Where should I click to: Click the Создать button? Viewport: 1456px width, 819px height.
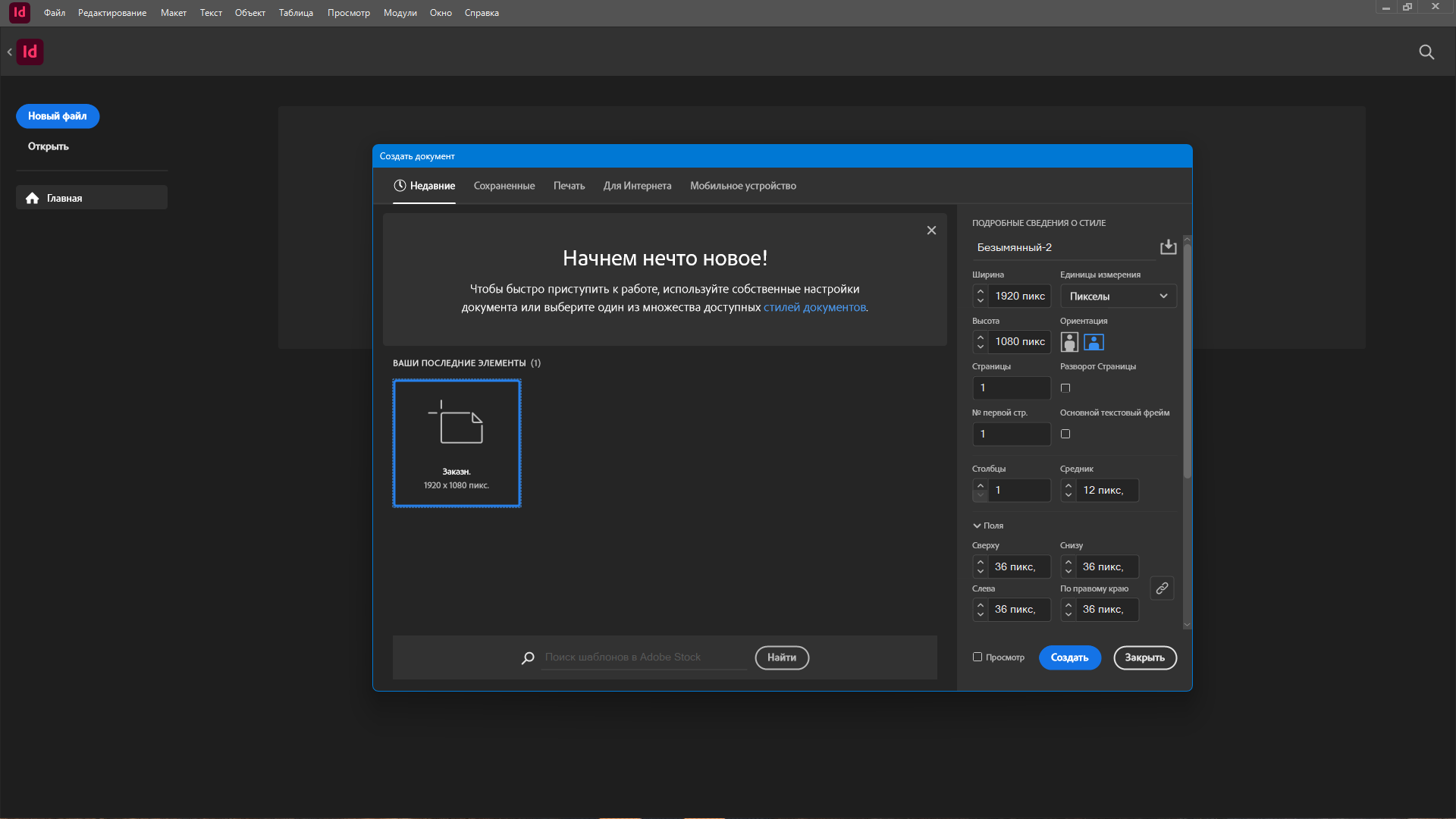coord(1069,657)
